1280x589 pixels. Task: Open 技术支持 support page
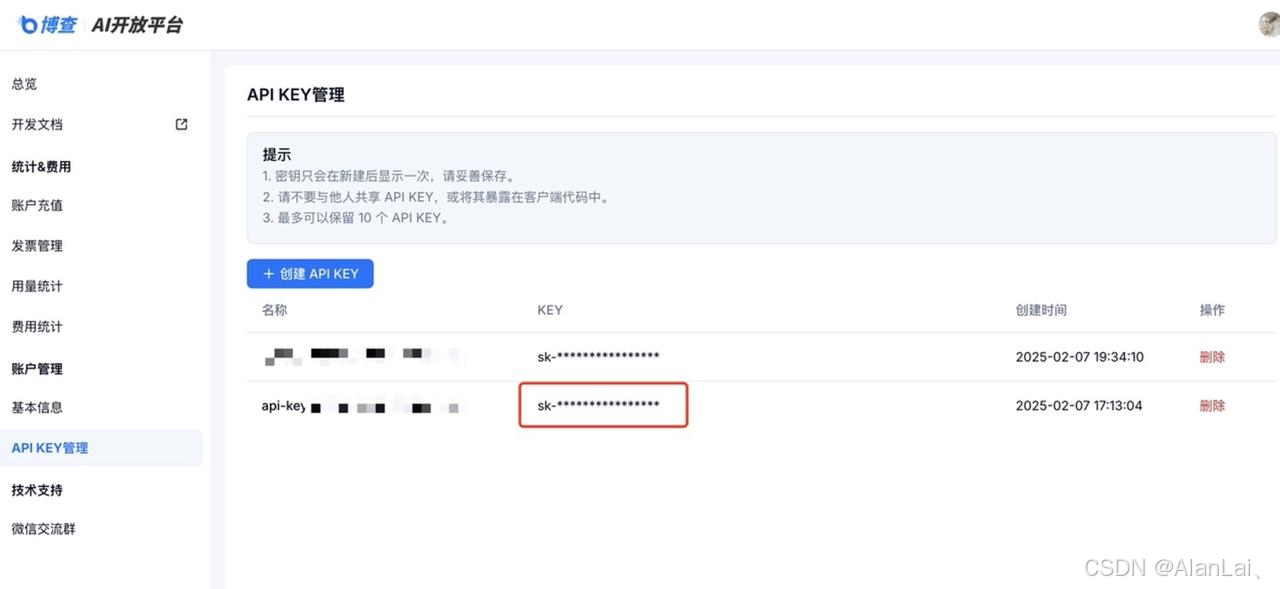36,490
